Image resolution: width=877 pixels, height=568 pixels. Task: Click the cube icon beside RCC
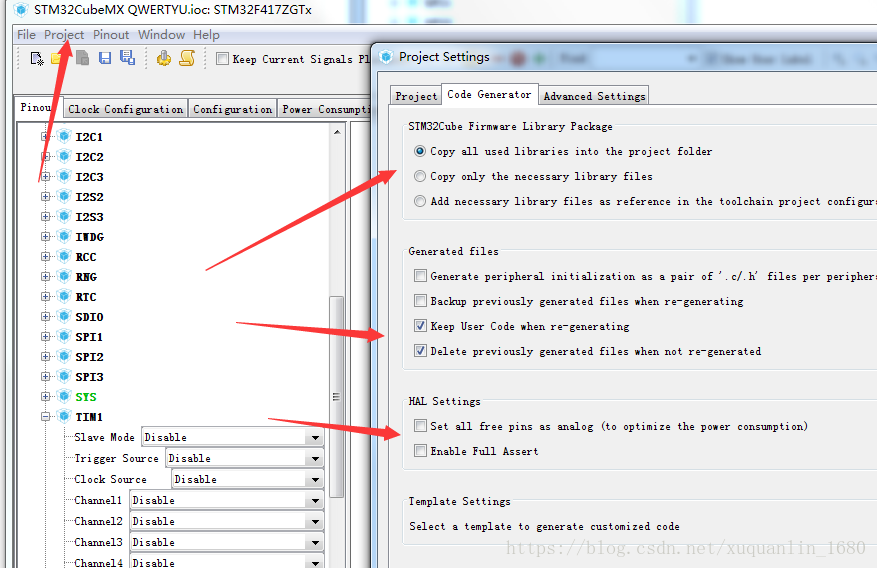[x=64, y=257]
